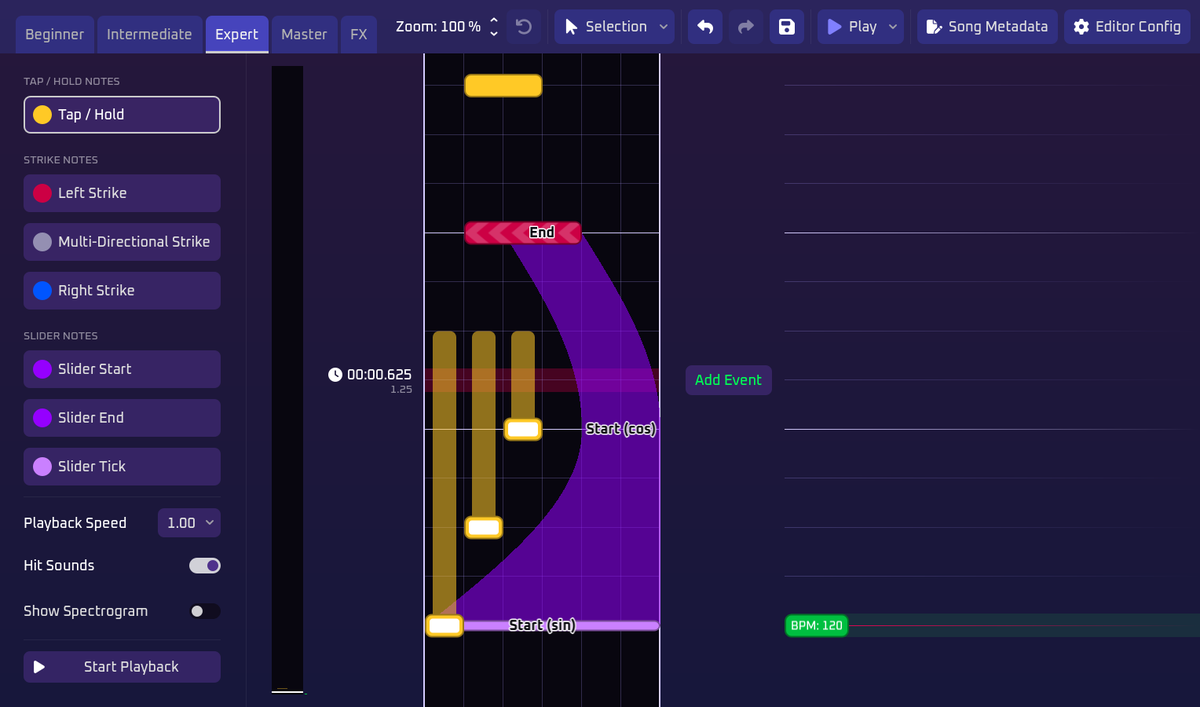Screen dimensions: 1200x707
Task: Click the Start (cos) slider label
Action: [620, 429]
